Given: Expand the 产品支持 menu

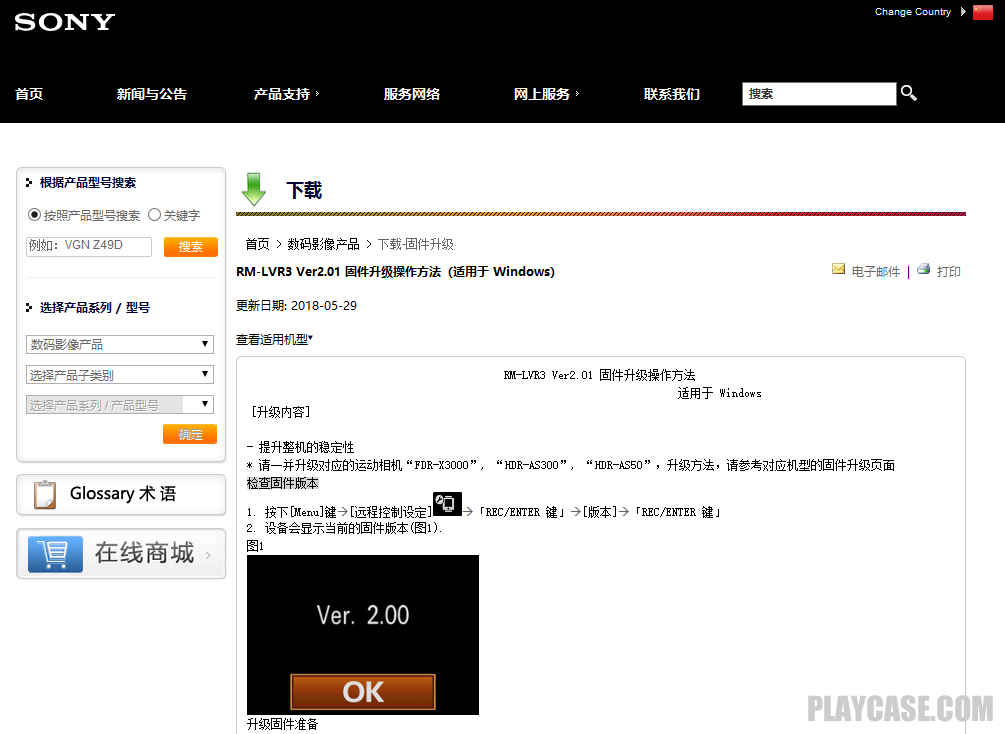Looking at the screenshot, I should point(287,94).
